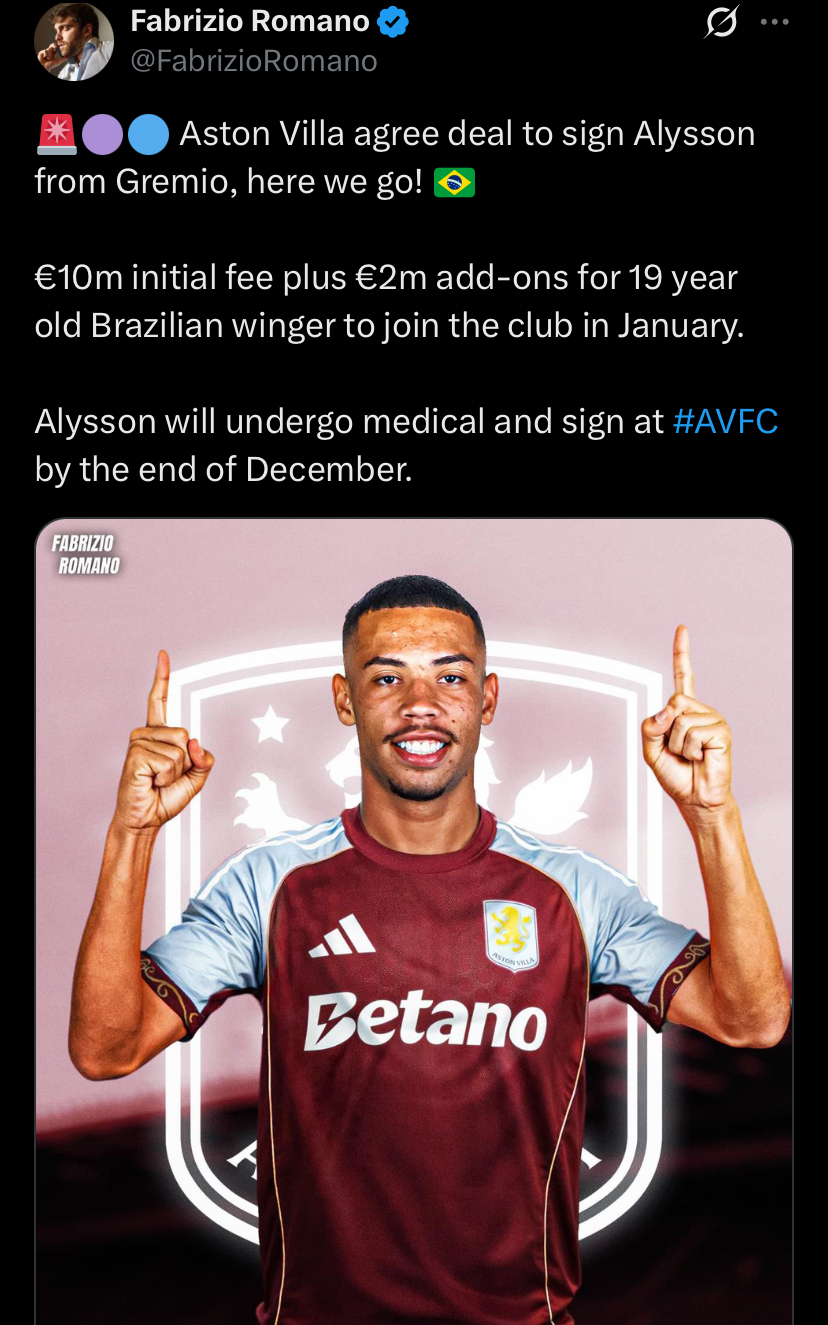Image resolution: width=828 pixels, height=1325 pixels.
Task: Click the purple circle emoji
Action: [102, 135]
